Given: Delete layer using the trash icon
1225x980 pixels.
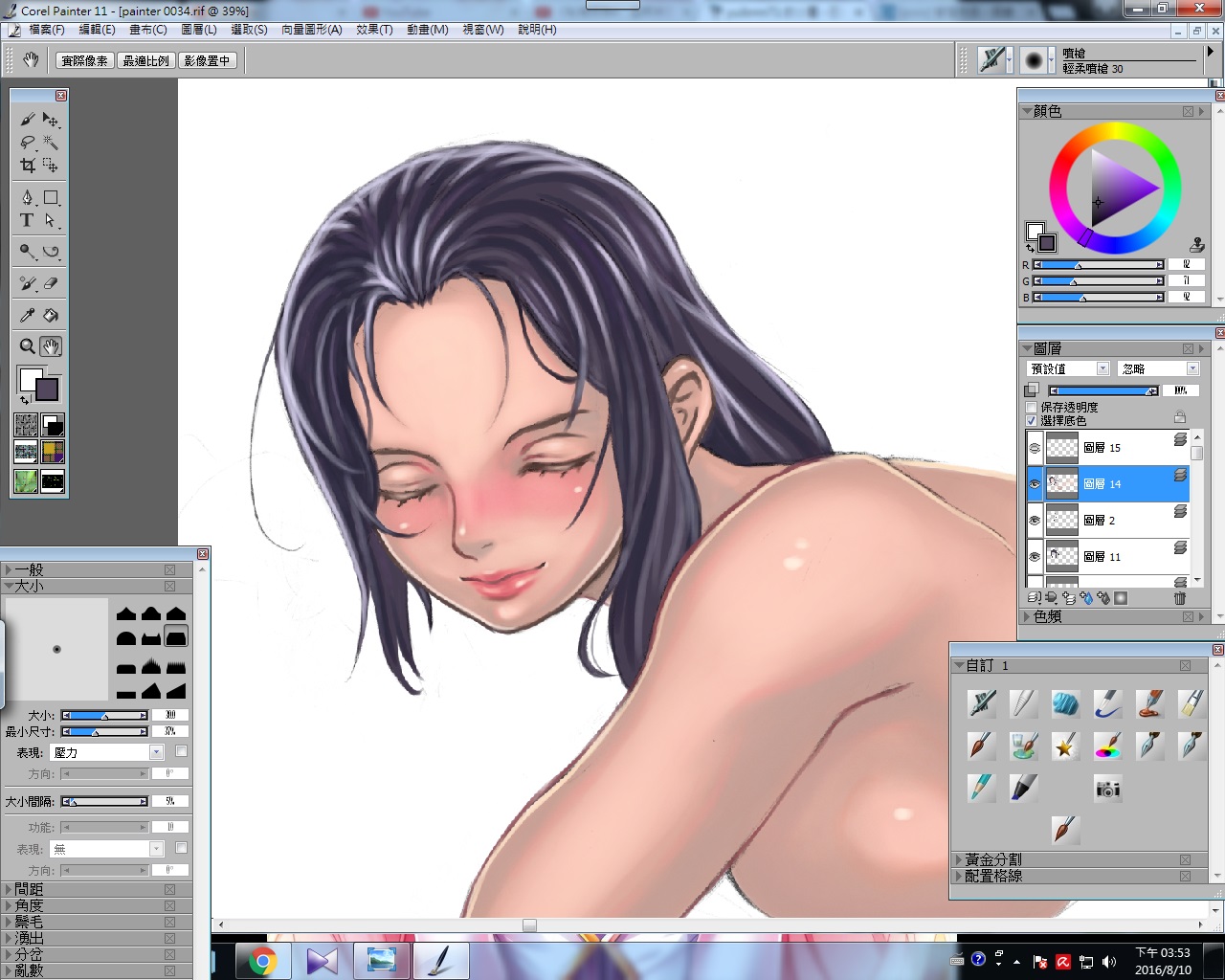Looking at the screenshot, I should (1179, 598).
